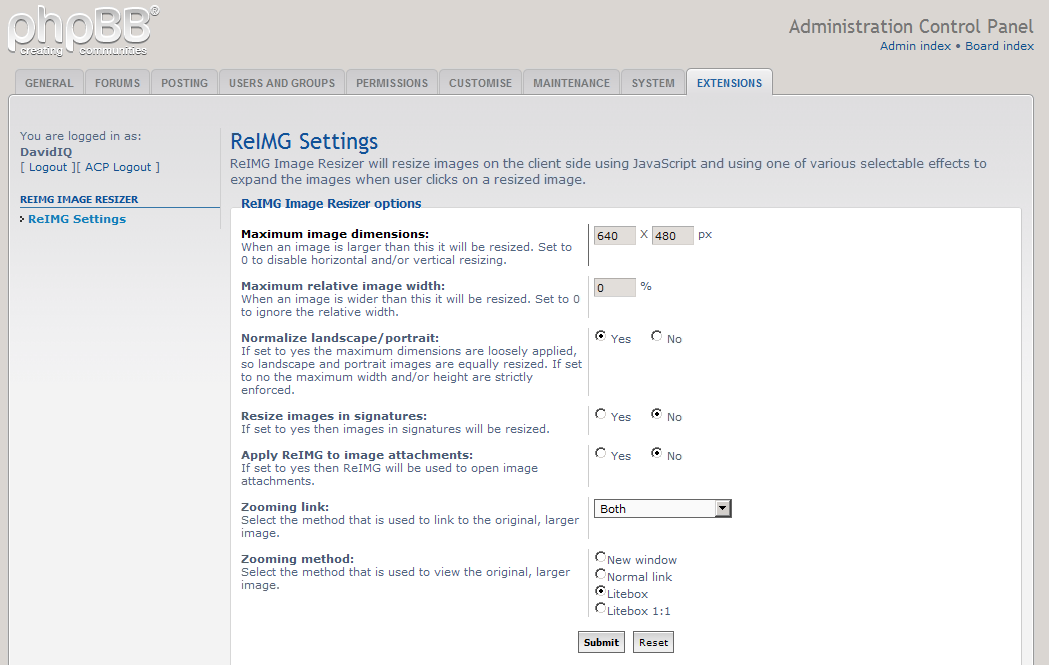The width and height of the screenshot is (1049, 665).
Task: Choose Litebox 1:1 zooming method
Action: pos(600,608)
